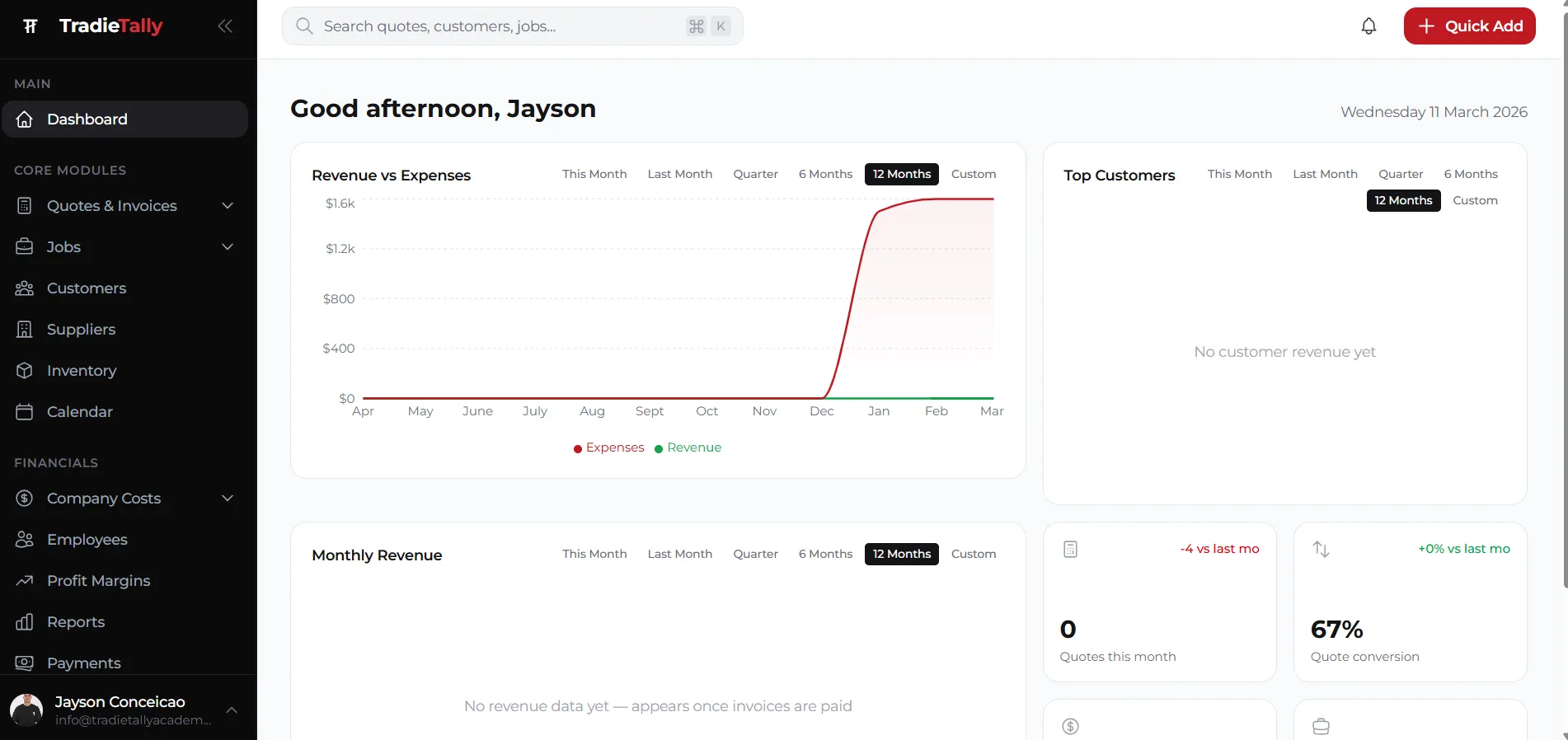This screenshot has width=1568, height=740.
Task: Select 12 Months in Revenue vs Expenses
Action: click(902, 174)
